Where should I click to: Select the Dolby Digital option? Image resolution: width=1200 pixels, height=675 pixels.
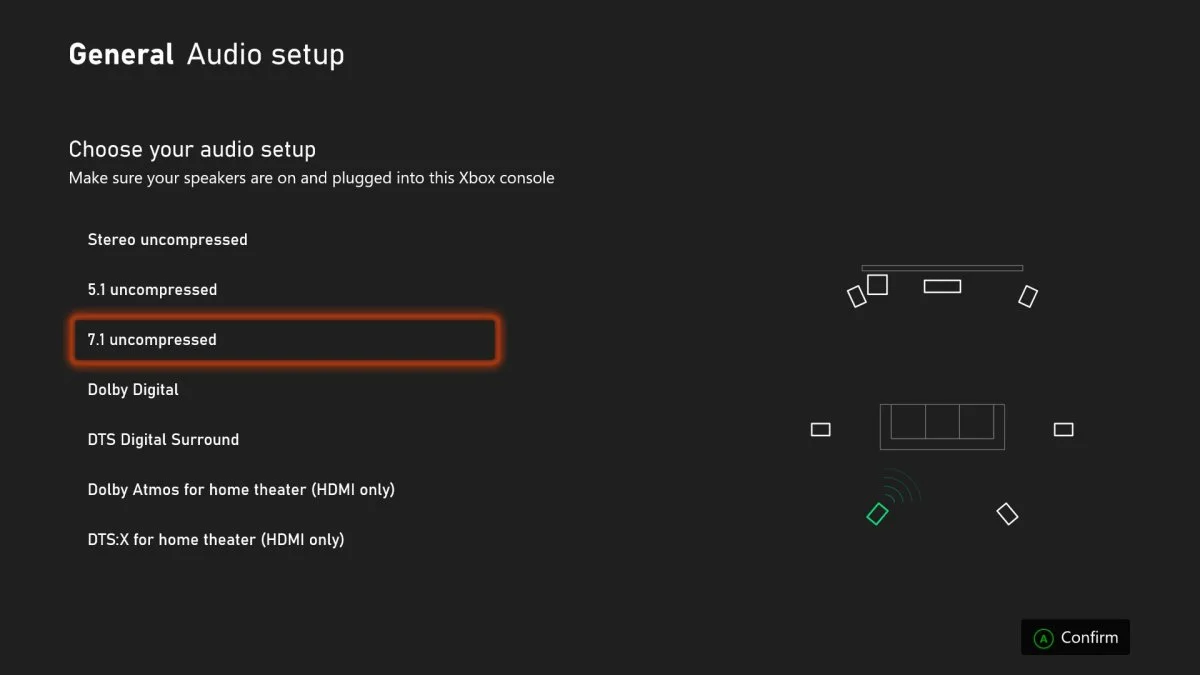click(133, 389)
